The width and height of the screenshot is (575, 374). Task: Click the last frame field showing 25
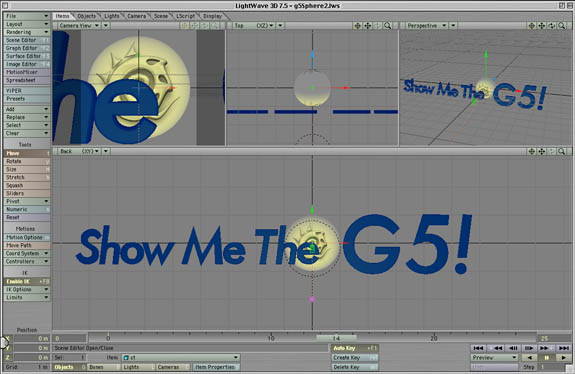coord(554,338)
